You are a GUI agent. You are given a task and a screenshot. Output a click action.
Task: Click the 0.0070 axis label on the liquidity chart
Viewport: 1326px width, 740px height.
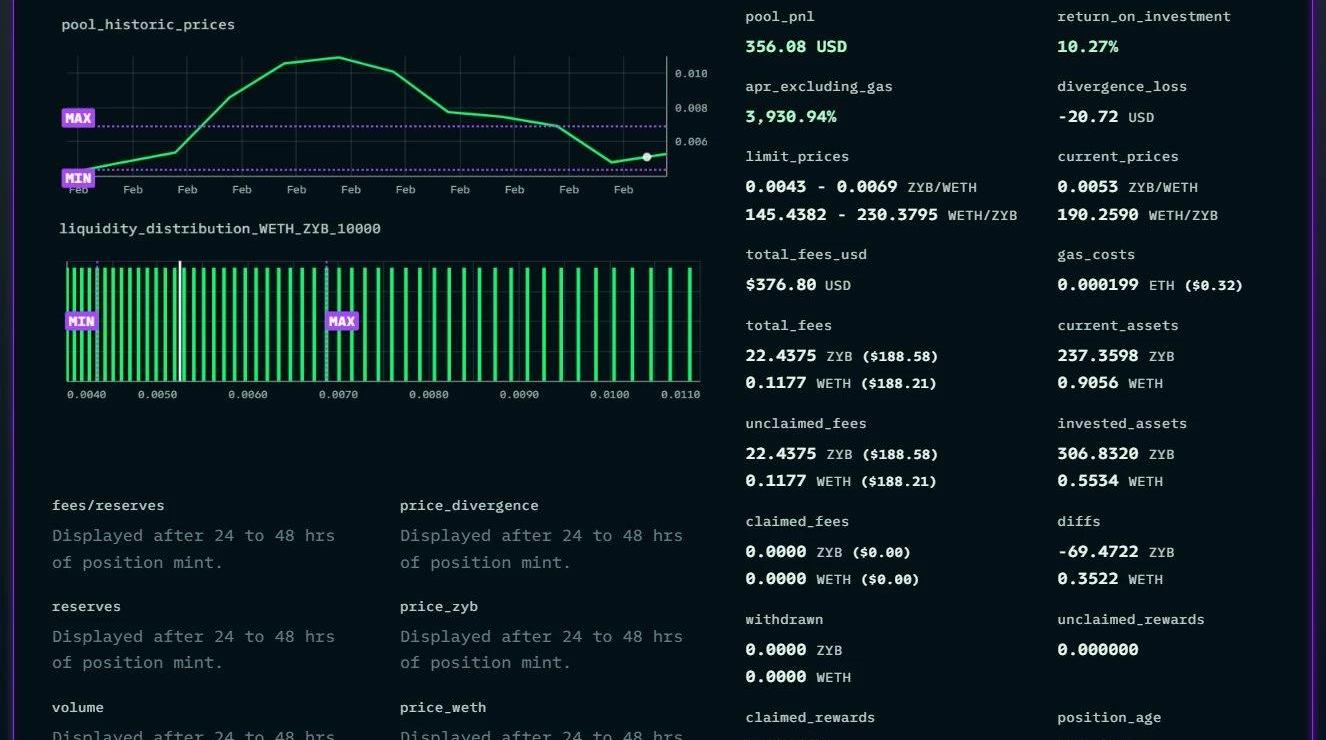pos(338,395)
